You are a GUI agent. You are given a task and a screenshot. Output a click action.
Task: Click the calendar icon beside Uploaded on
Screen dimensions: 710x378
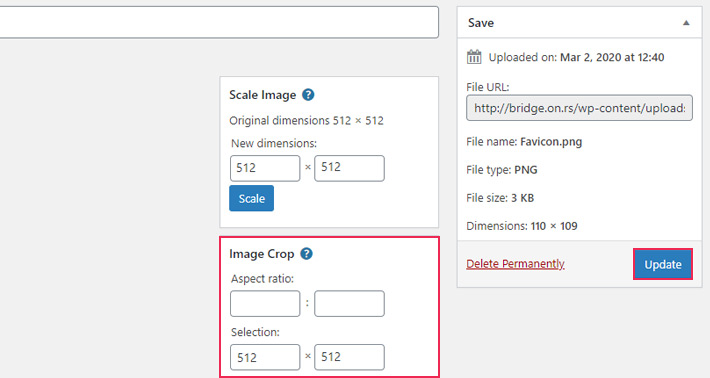click(x=474, y=57)
